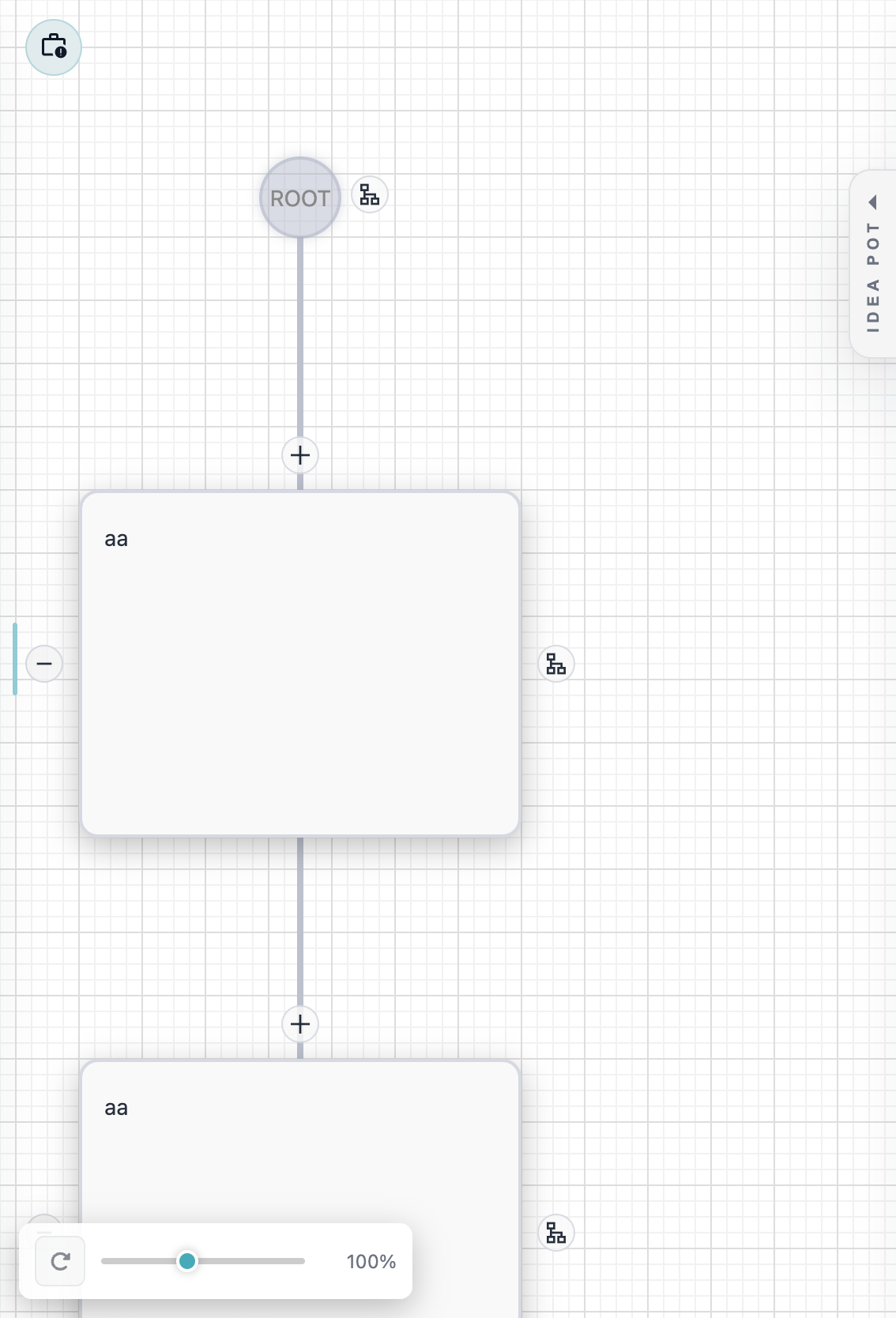896x1318 pixels.
Task: Expand Idea Pot panel via arrow
Action: pos(873,202)
